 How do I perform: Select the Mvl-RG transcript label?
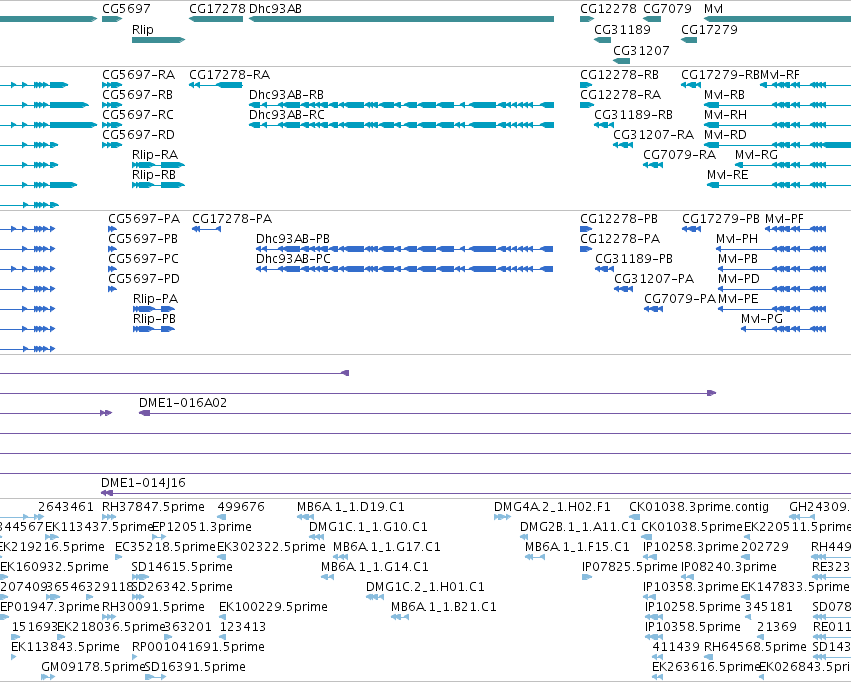click(x=756, y=155)
